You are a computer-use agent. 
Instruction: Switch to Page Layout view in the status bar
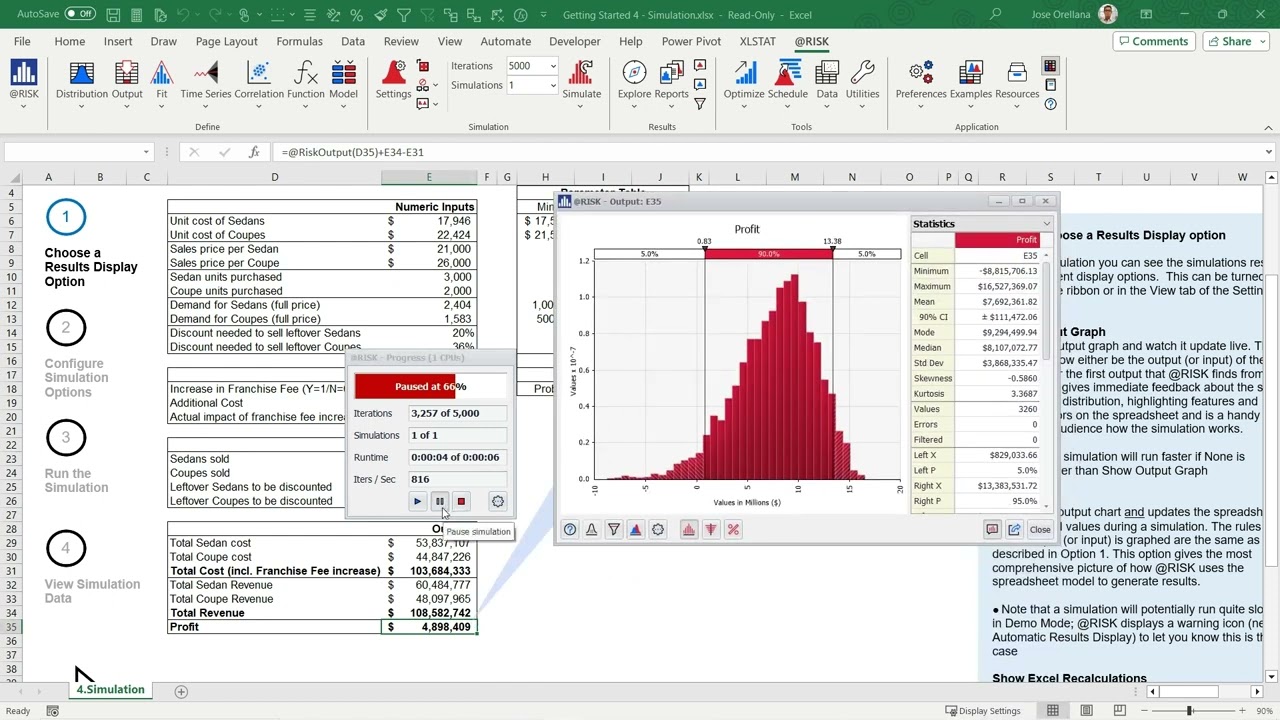click(1086, 711)
